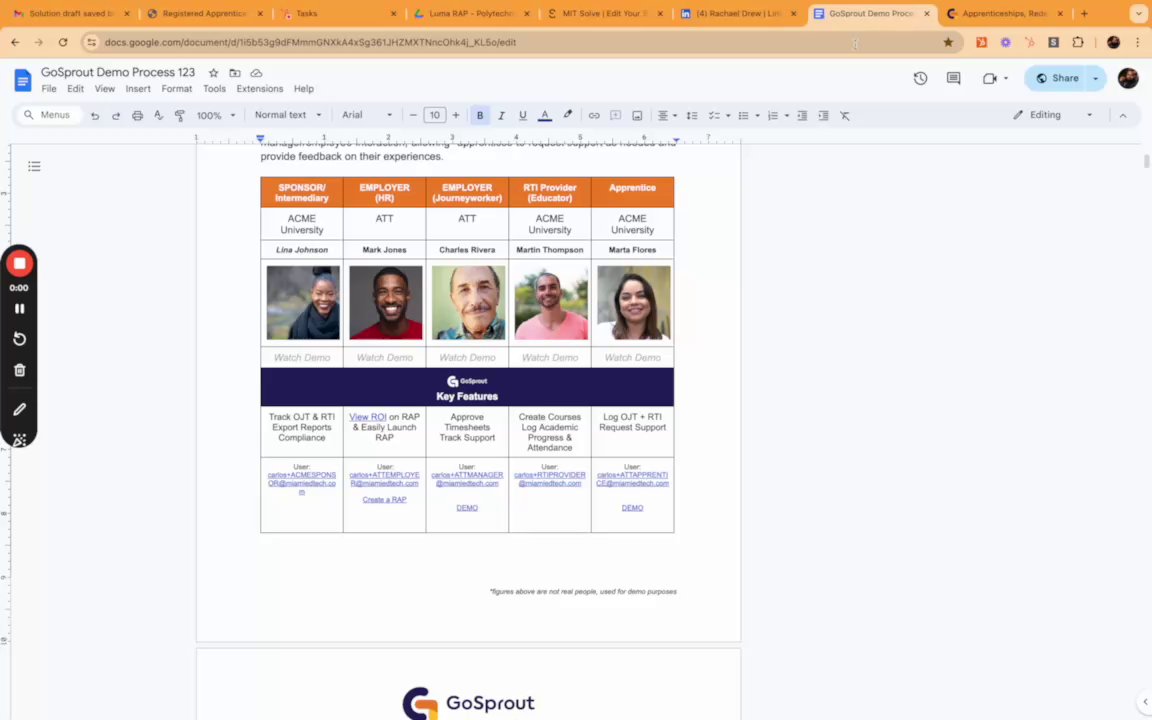This screenshot has width=1152, height=720.
Task: Decrease font size with minus button
Action: (x=413, y=115)
